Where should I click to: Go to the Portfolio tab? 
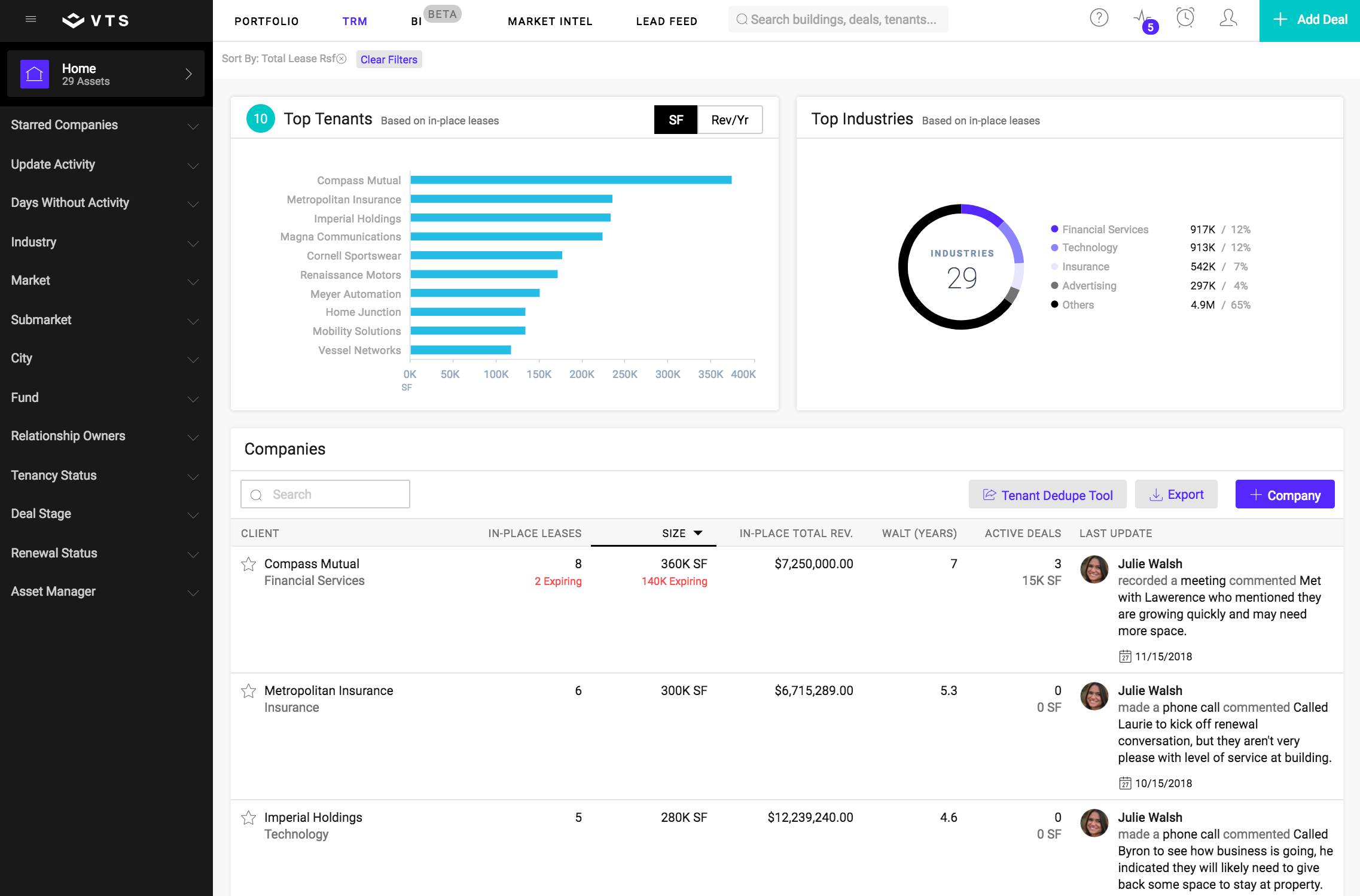(266, 21)
